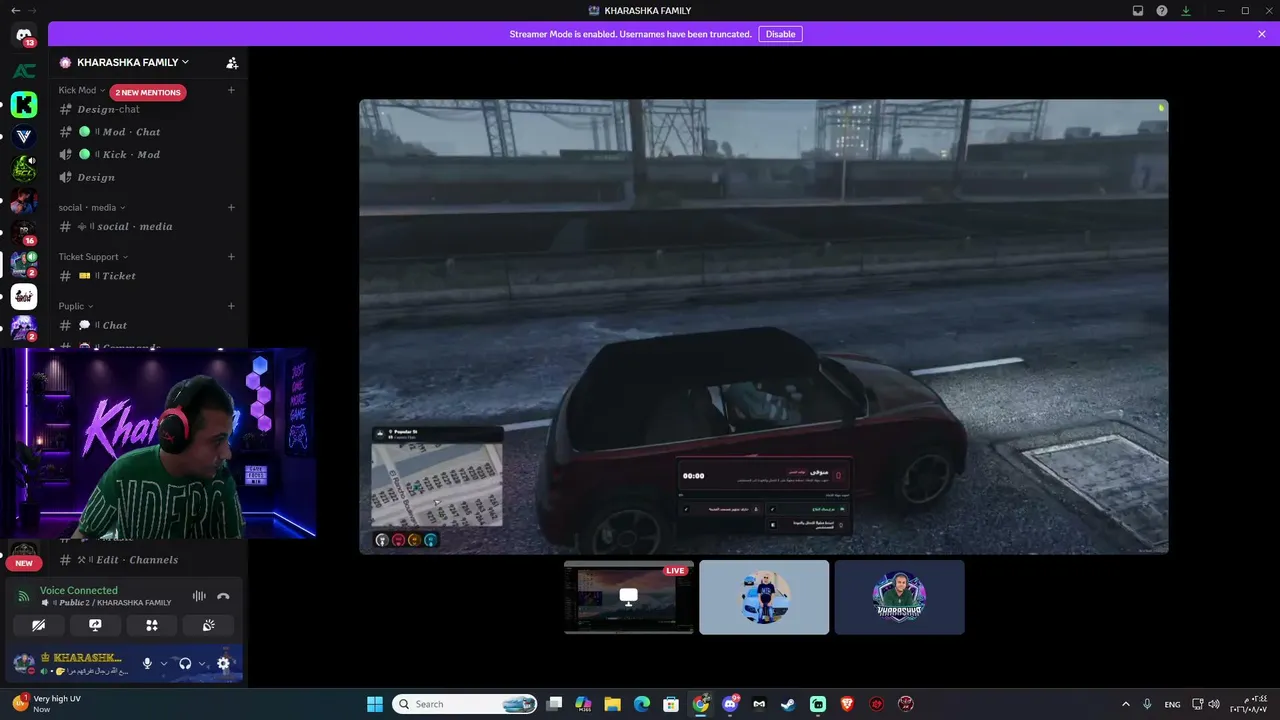This screenshot has width=1280, height=720.
Task: Open the blue V logo server
Action: [24, 136]
